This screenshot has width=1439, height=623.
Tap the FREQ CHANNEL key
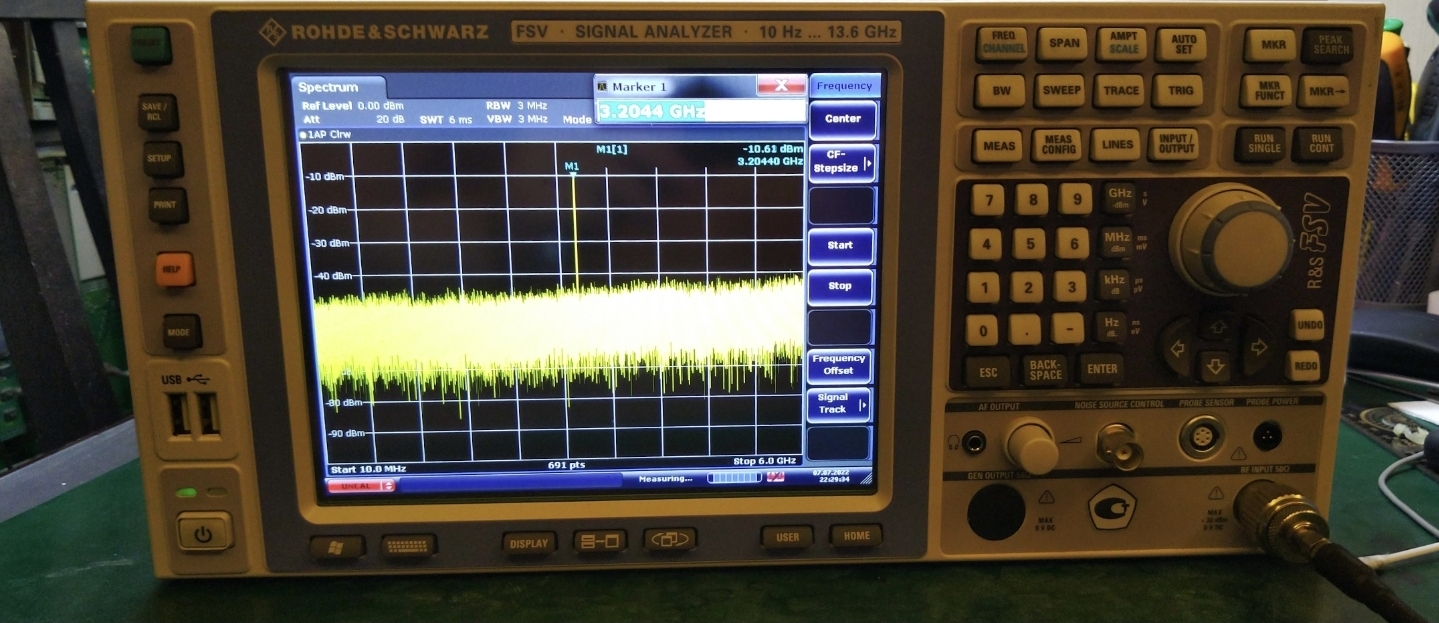pos(1002,44)
